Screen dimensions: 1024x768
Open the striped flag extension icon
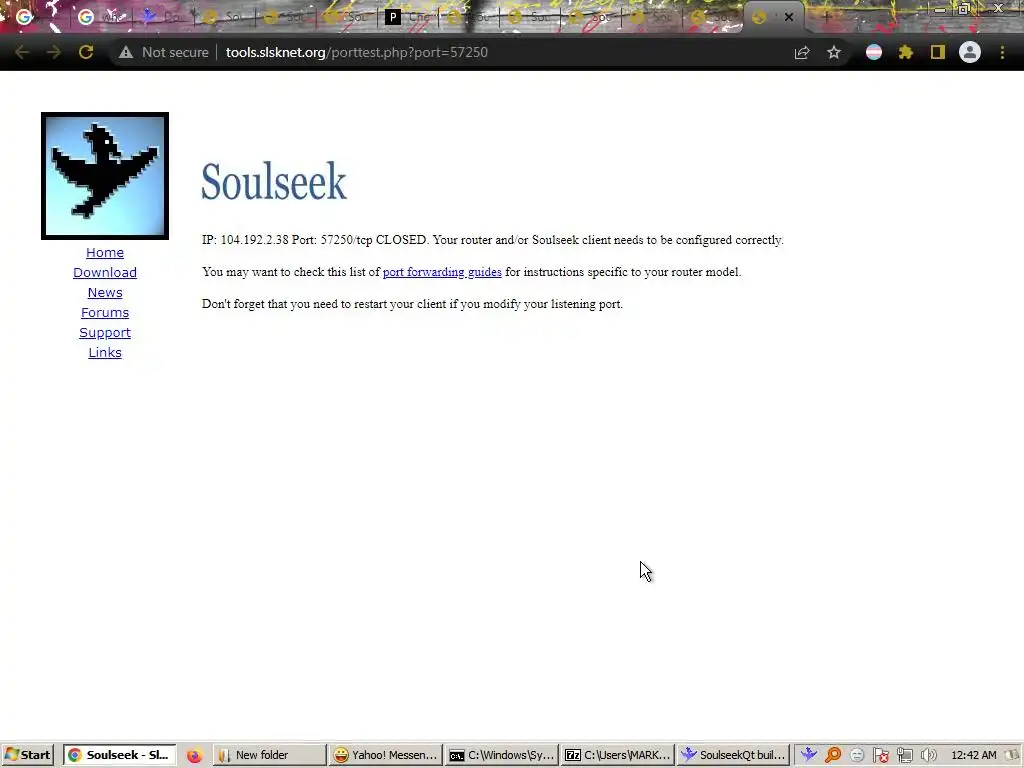pyautogui.click(x=874, y=52)
